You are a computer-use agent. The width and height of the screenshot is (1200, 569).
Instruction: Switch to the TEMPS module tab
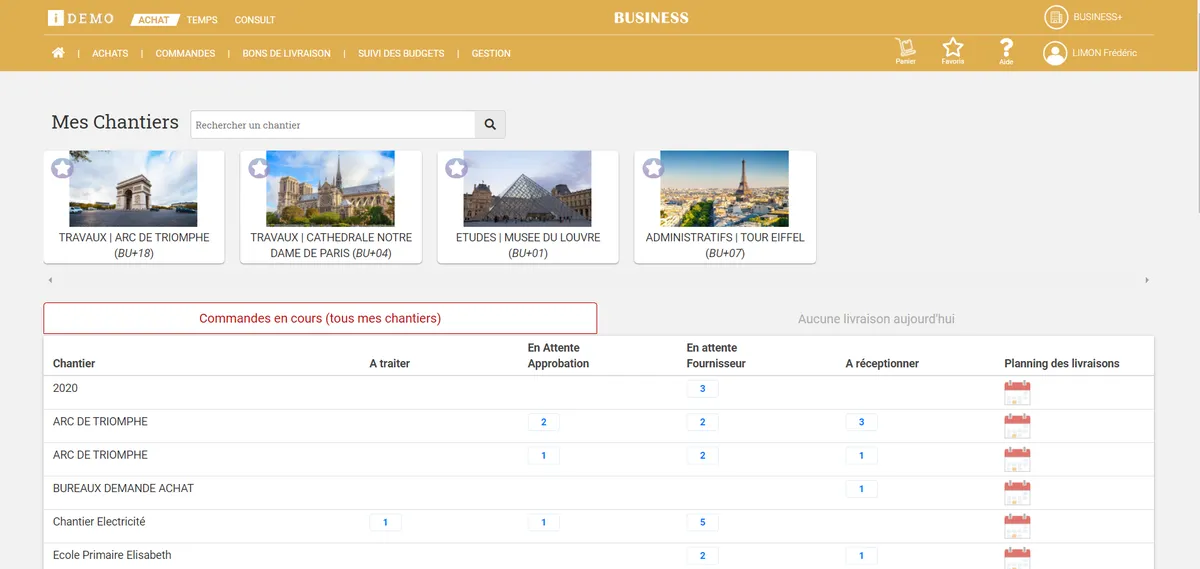coord(202,20)
